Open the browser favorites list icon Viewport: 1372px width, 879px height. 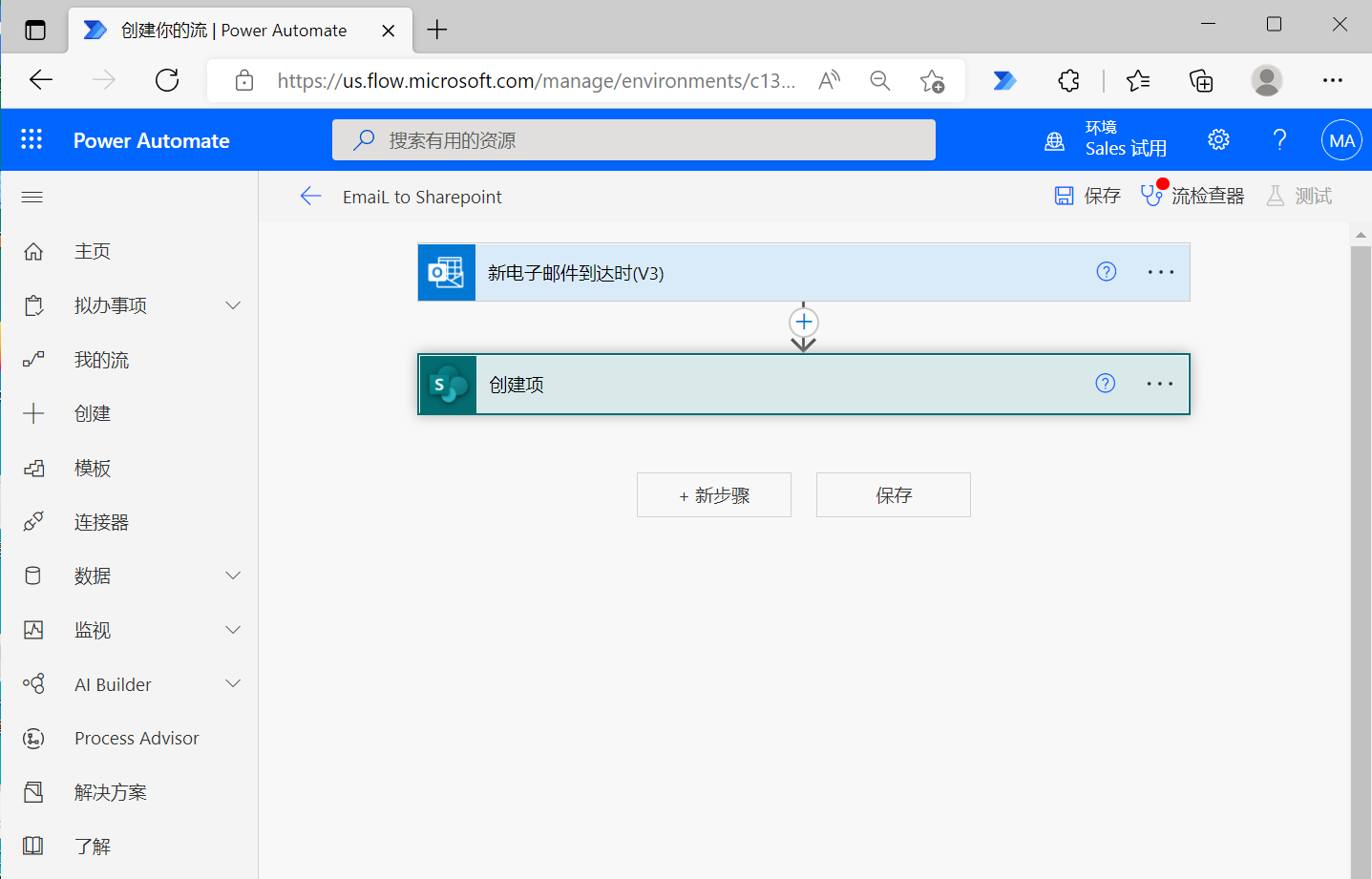coord(1138,81)
